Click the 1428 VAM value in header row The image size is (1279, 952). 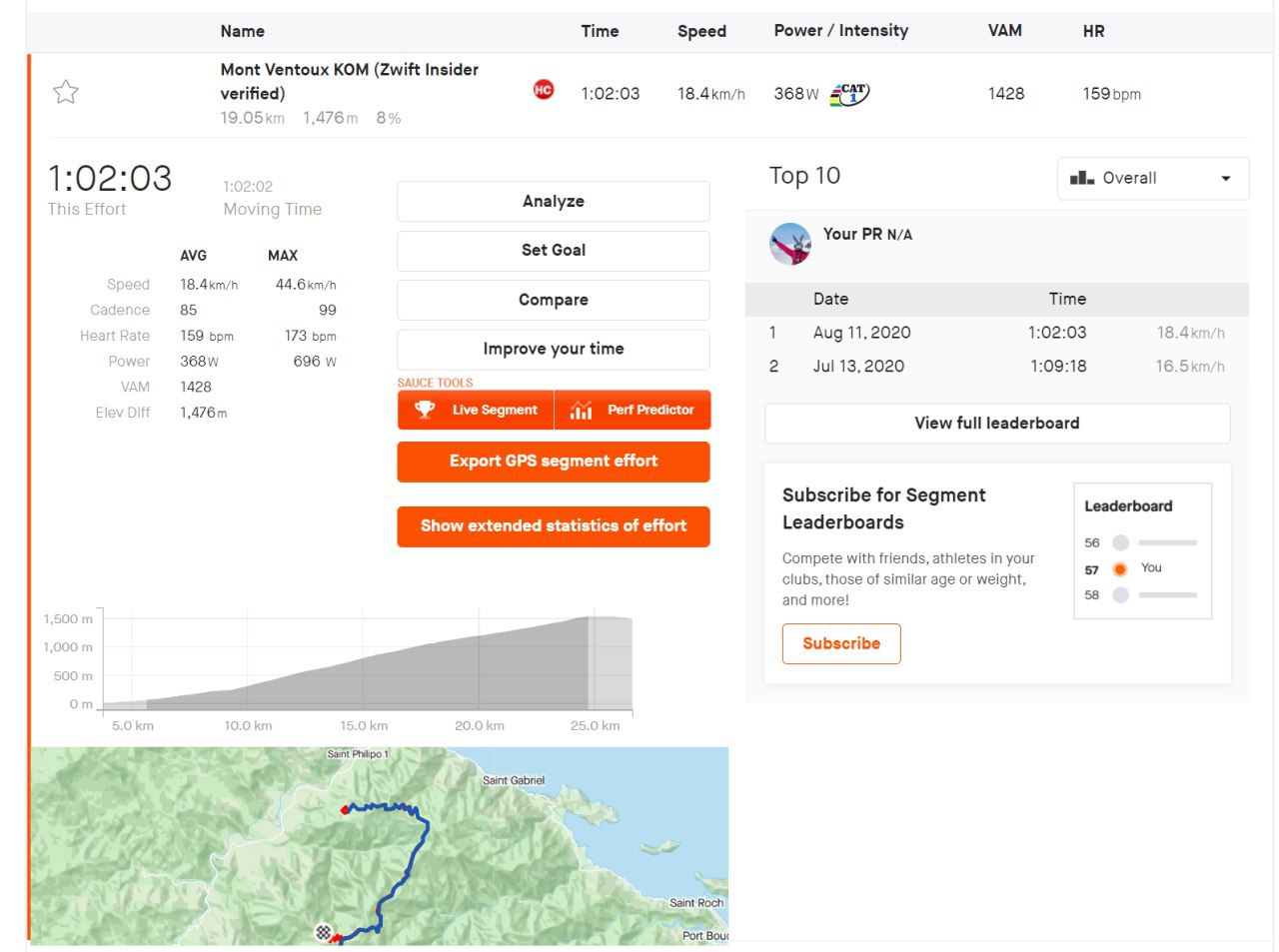click(1006, 94)
